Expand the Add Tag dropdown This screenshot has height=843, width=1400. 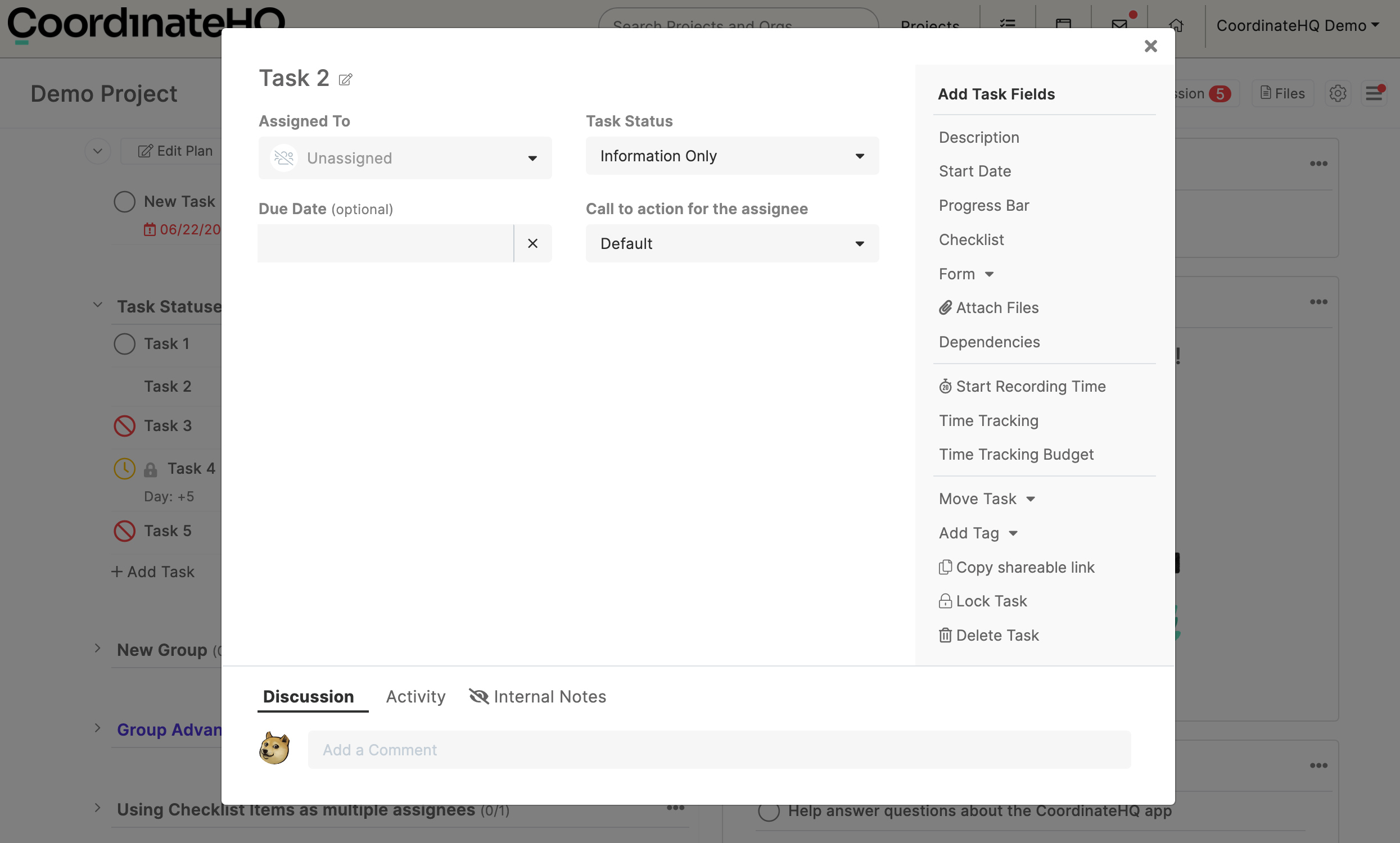tap(978, 533)
